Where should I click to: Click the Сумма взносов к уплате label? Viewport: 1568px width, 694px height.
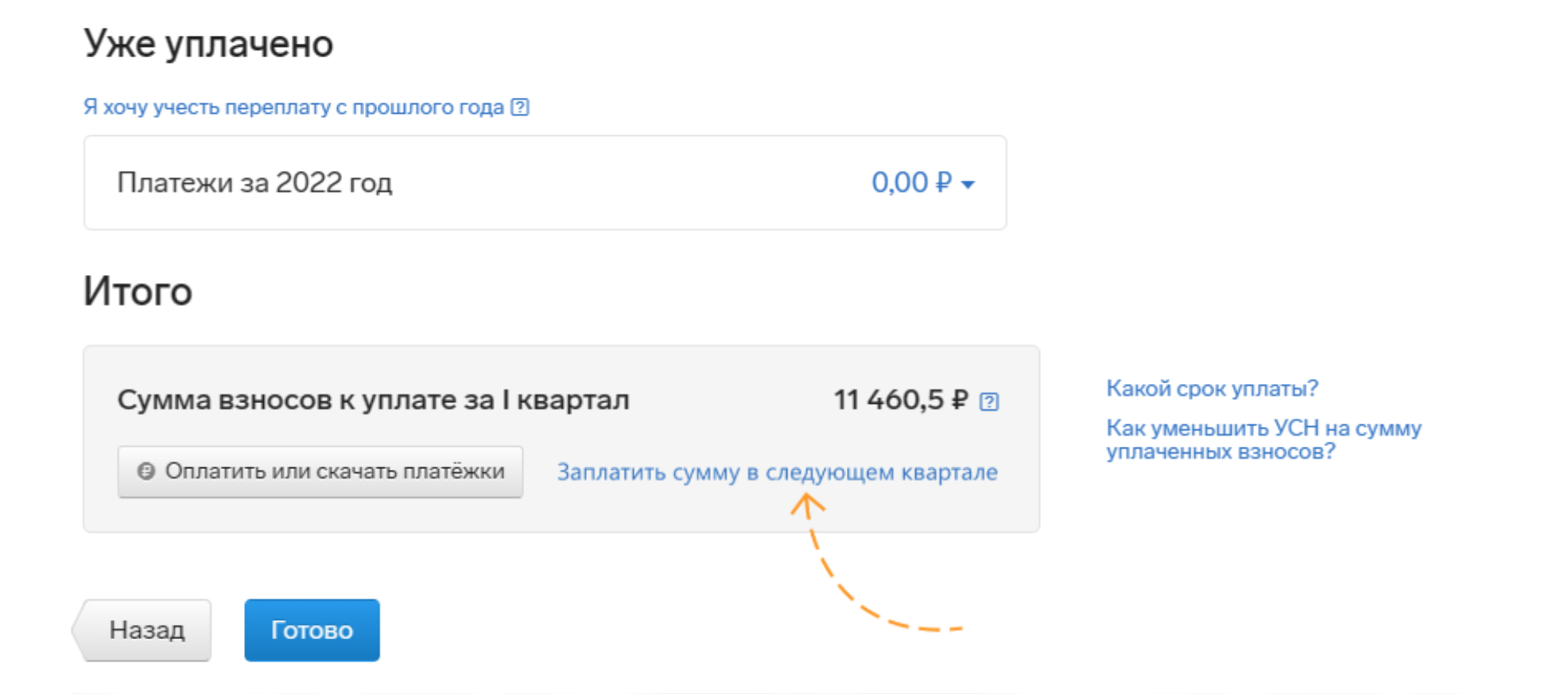tap(373, 400)
